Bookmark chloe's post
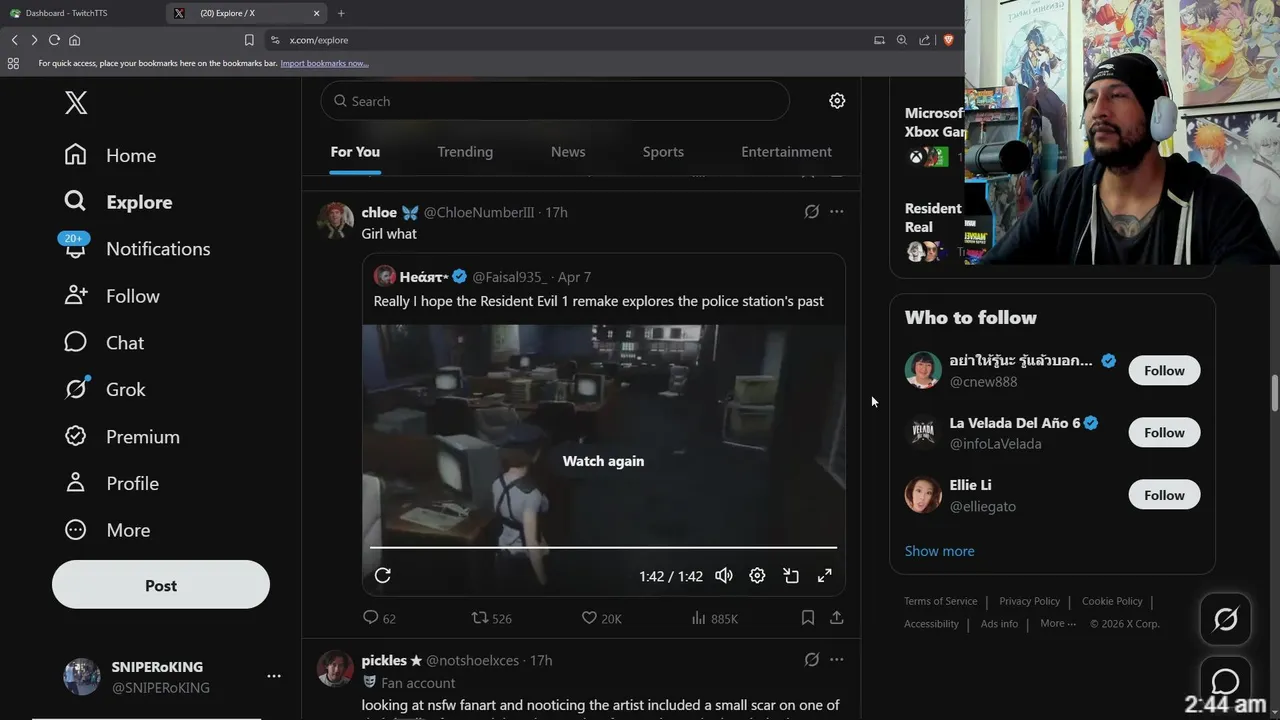 click(x=808, y=618)
